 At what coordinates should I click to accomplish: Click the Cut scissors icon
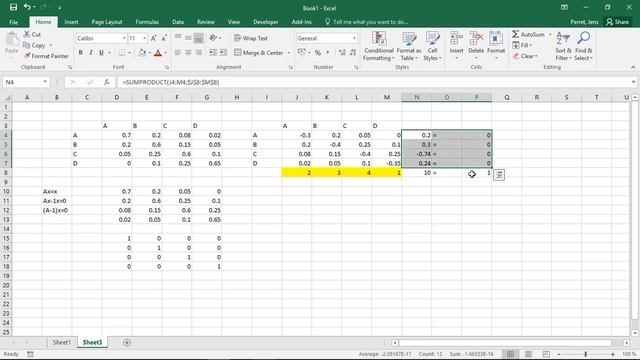[x=27, y=34]
